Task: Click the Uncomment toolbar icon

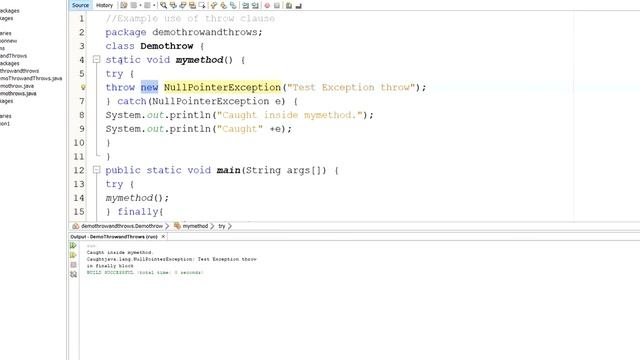Action: pyautogui.click(x=298, y=5)
